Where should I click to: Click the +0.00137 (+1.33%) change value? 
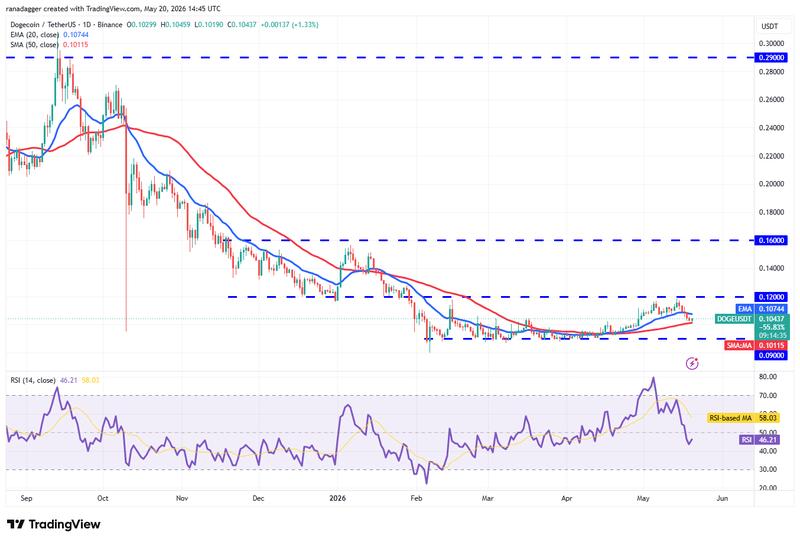(289, 24)
